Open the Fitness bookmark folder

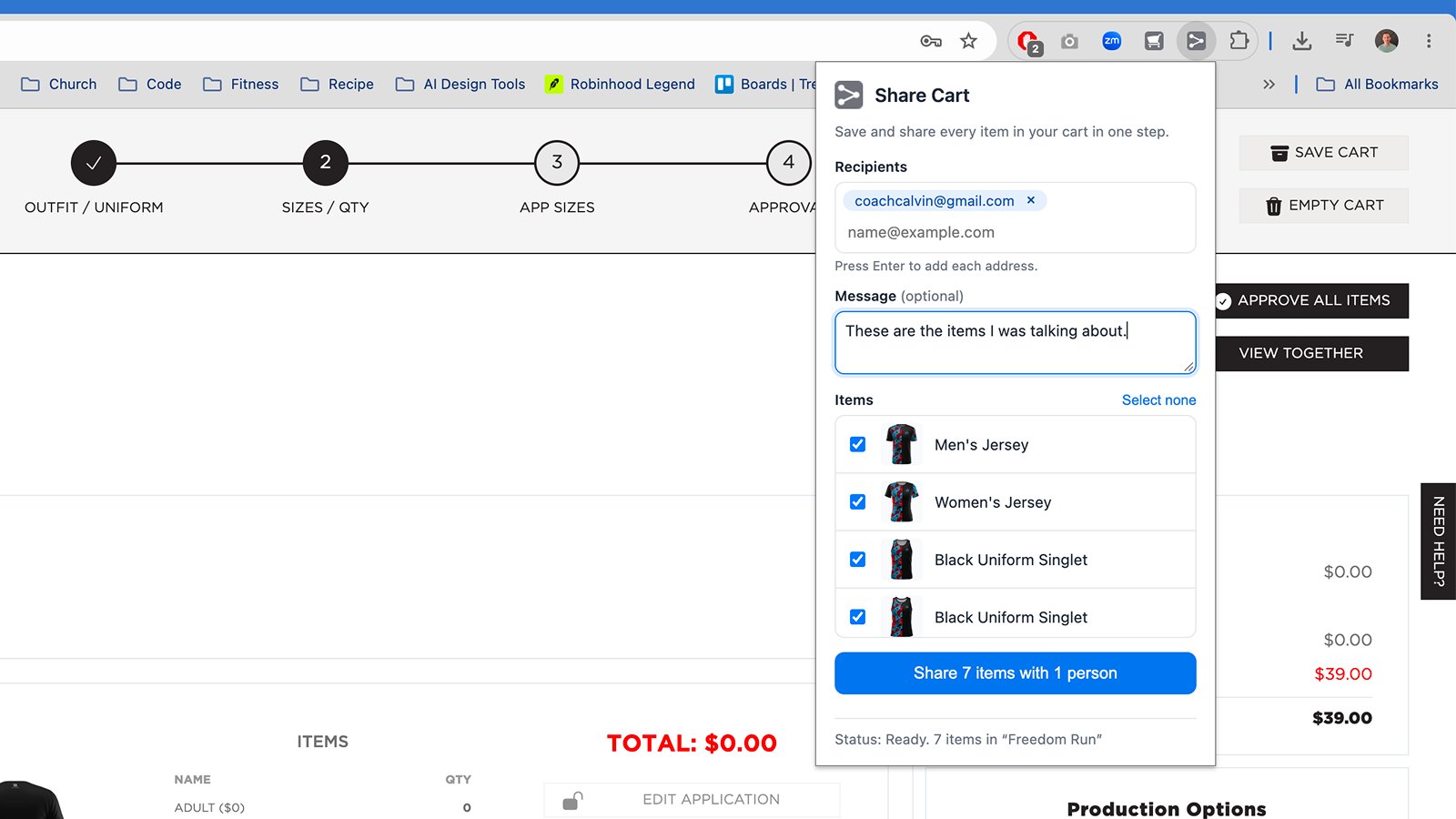(x=241, y=84)
